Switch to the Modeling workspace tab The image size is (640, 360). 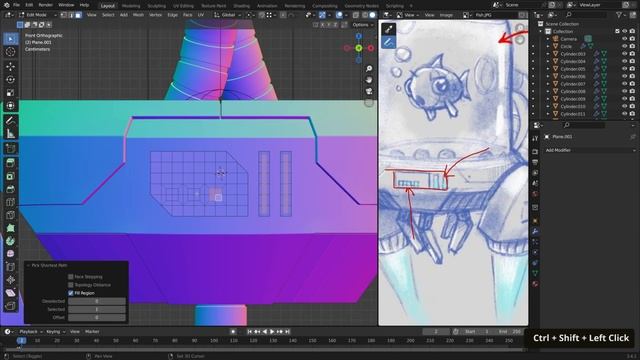point(131,6)
